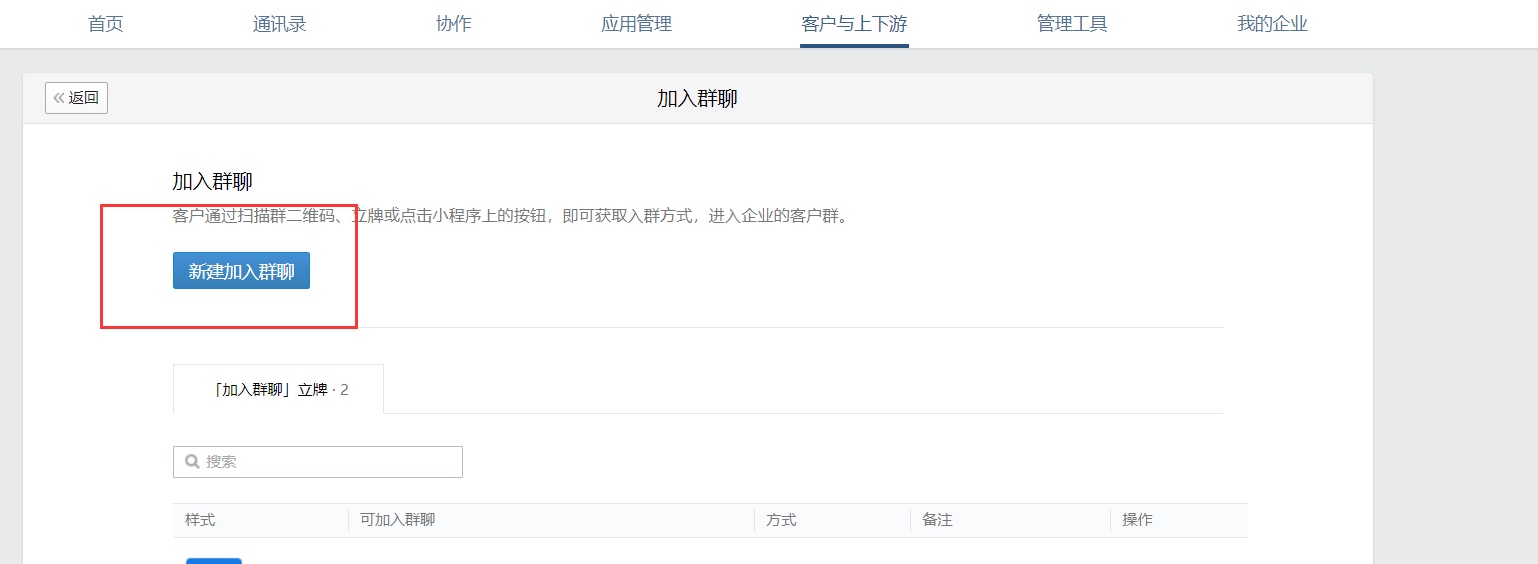Click the 样式 column header

200,520
